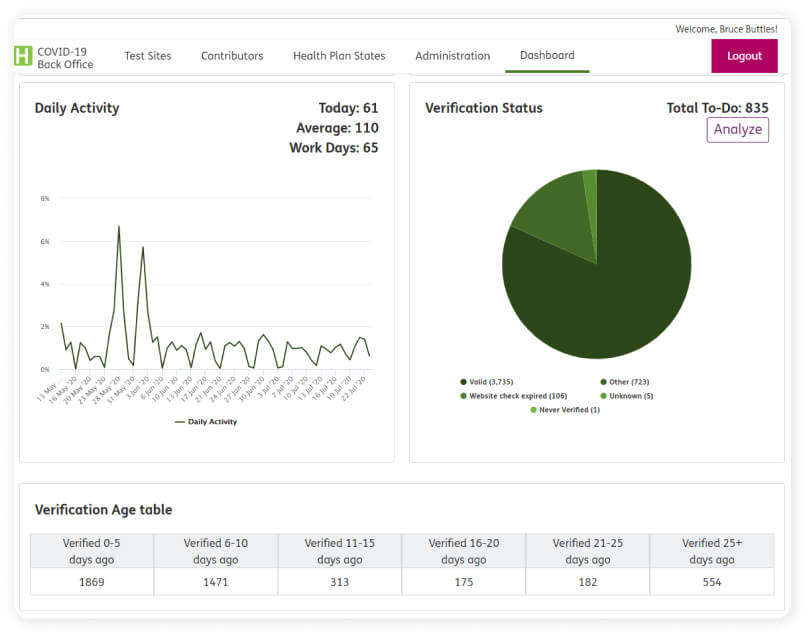The width and height of the screenshot is (809, 636).
Task: Click the Welcome, Bruce Buttles greeting
Action: pos(727,29)
